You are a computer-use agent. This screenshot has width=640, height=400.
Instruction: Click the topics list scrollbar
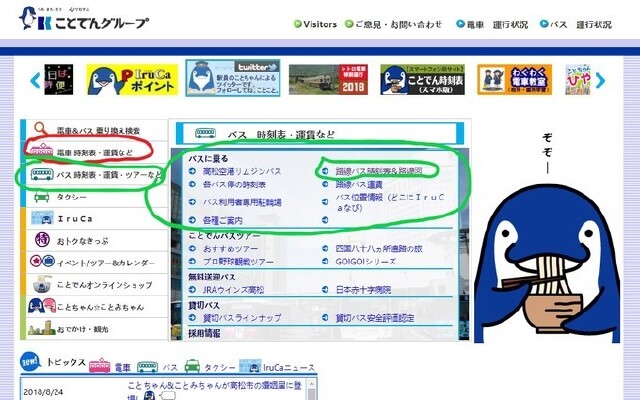tap(311, 390)
